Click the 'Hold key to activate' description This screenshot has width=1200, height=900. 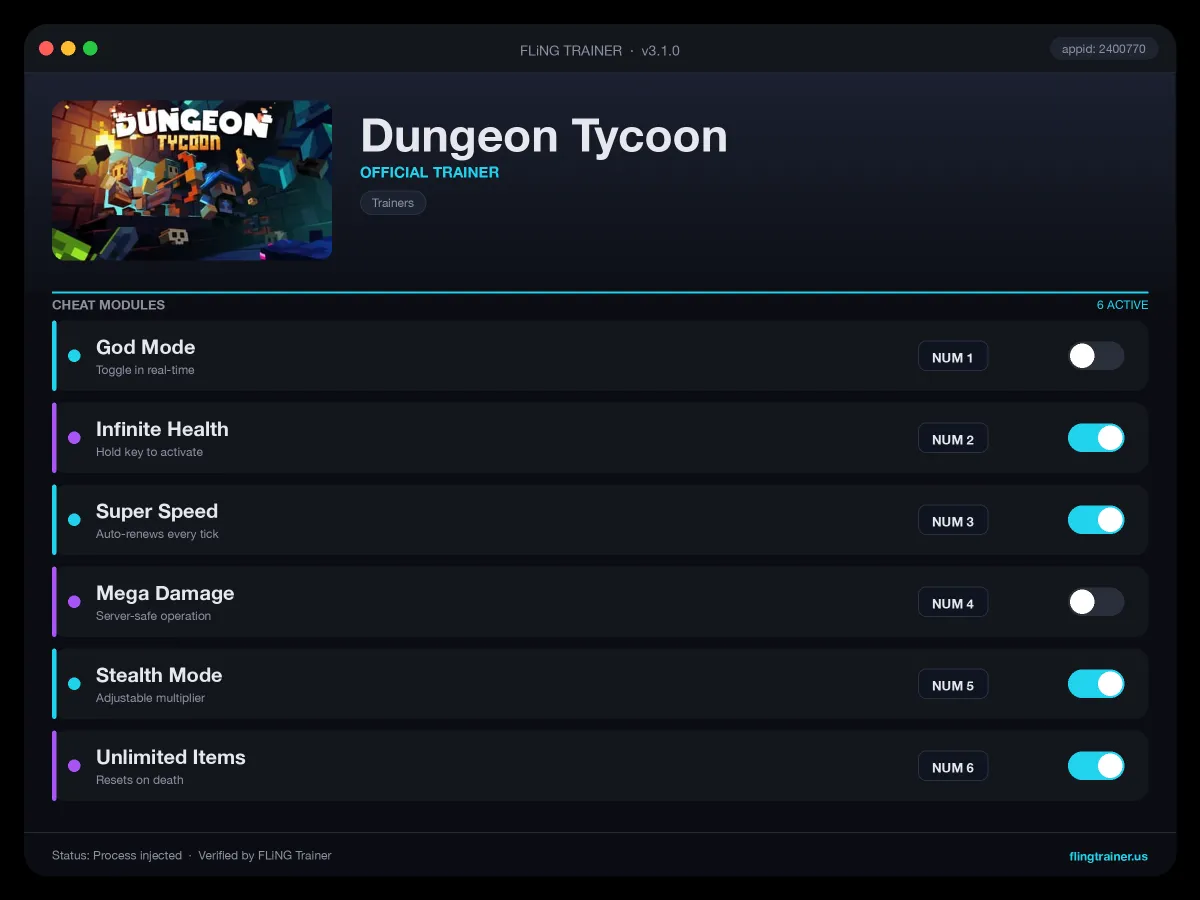149,452
